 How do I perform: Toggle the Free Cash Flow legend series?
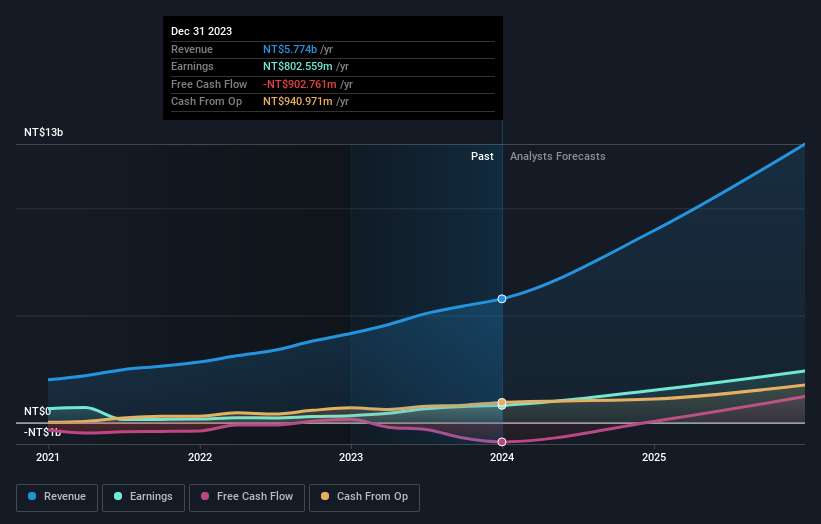pos(247,497)
